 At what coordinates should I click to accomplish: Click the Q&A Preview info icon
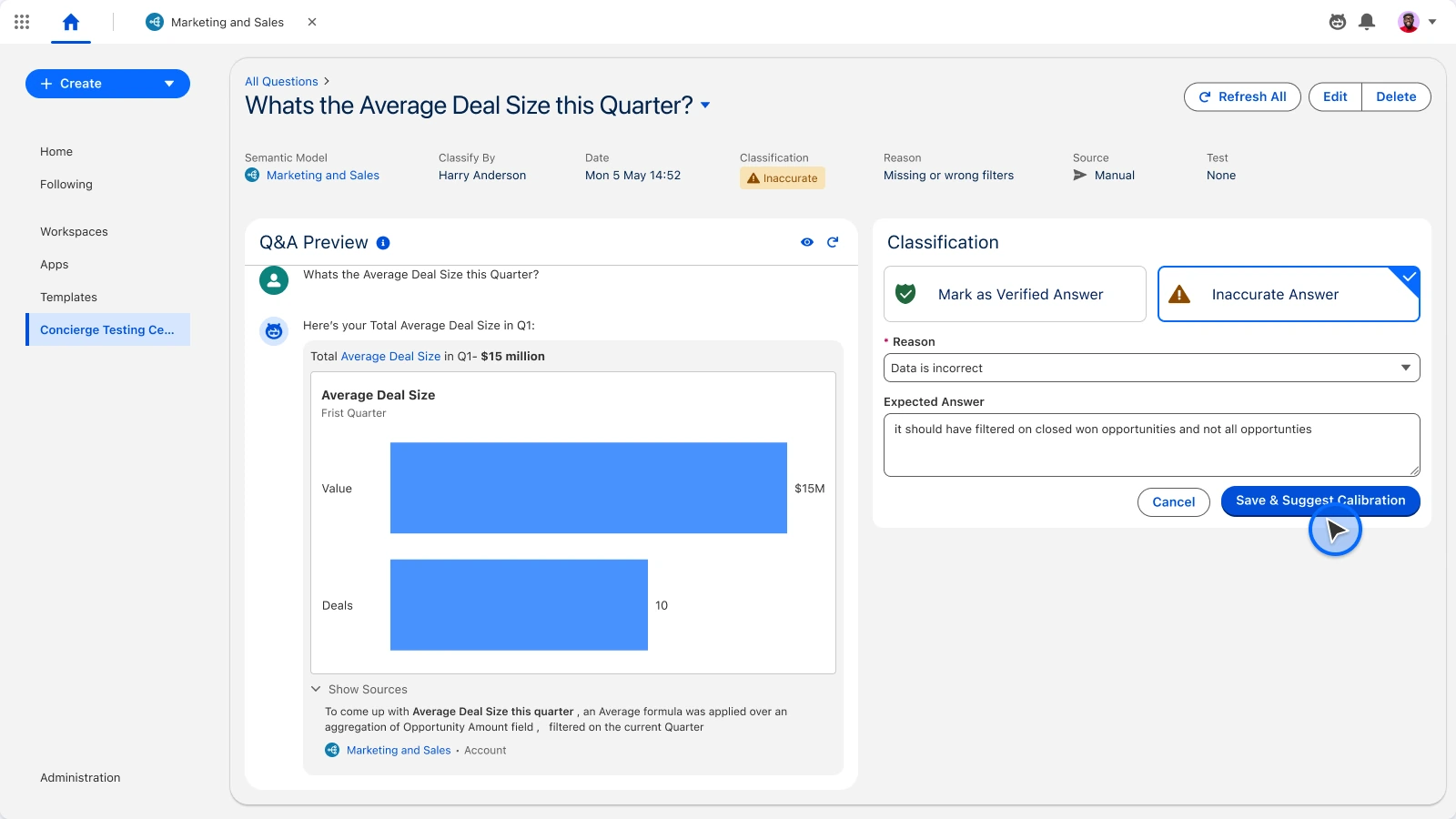click(x=383, y=243)
